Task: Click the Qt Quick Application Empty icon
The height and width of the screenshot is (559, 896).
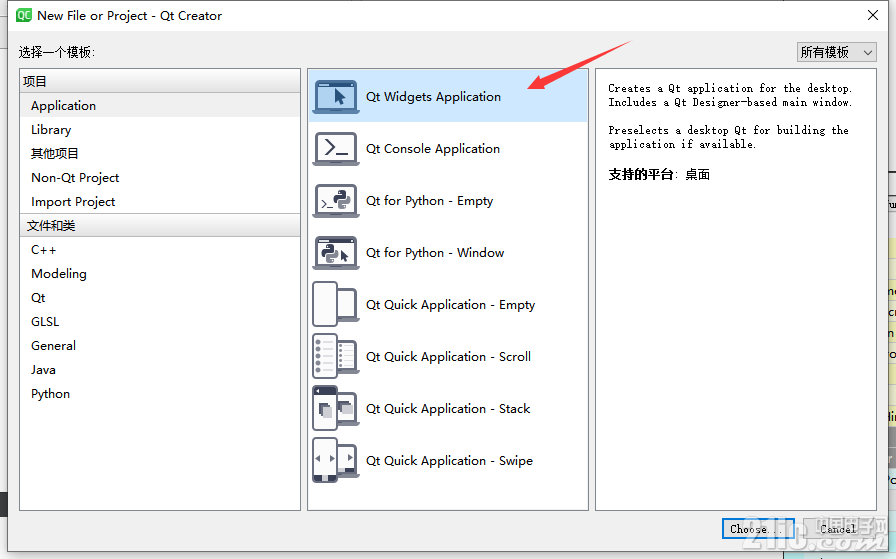Action: click(335, 304)
